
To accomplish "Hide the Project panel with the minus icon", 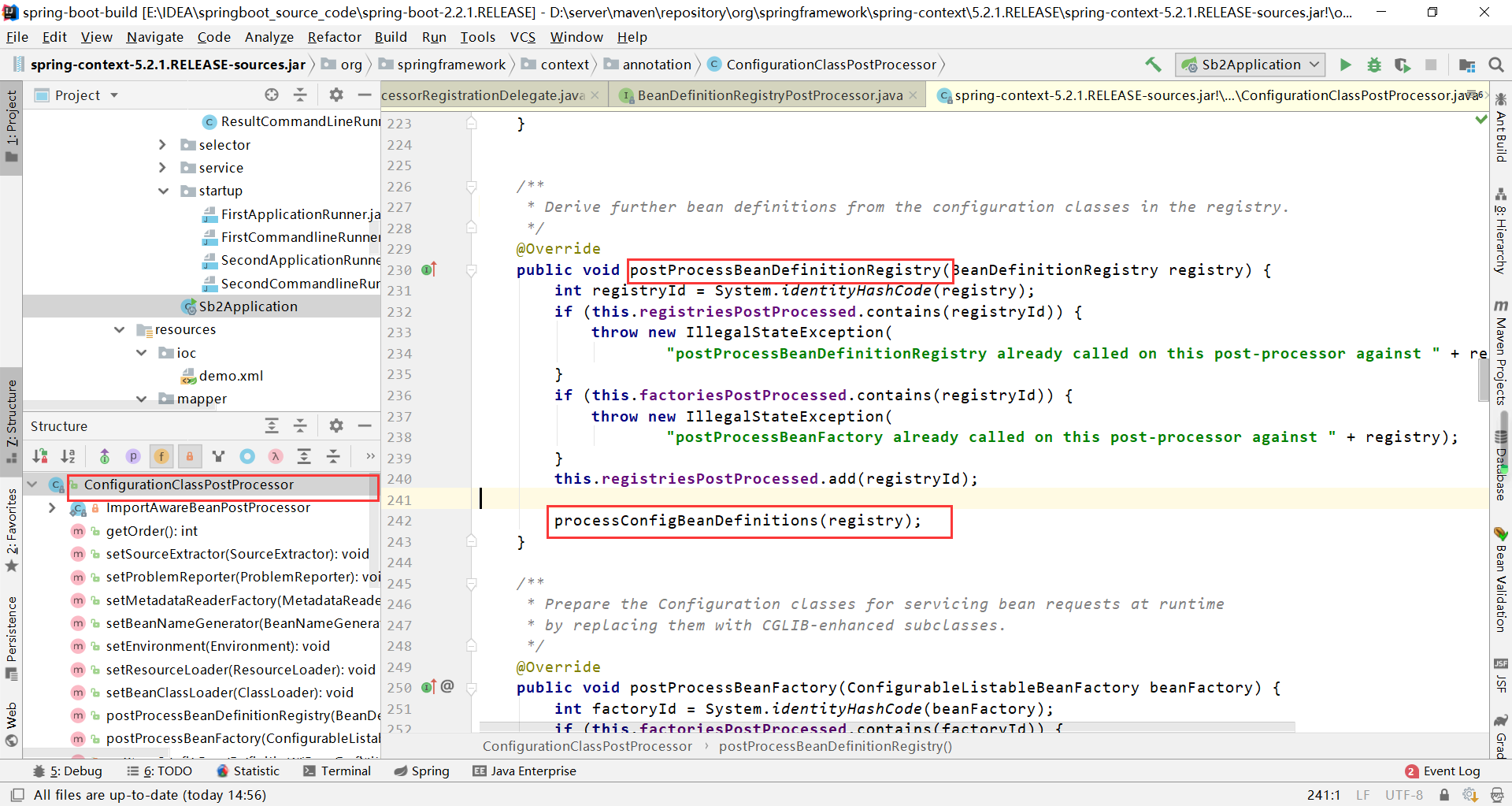I will coord(365,95).
